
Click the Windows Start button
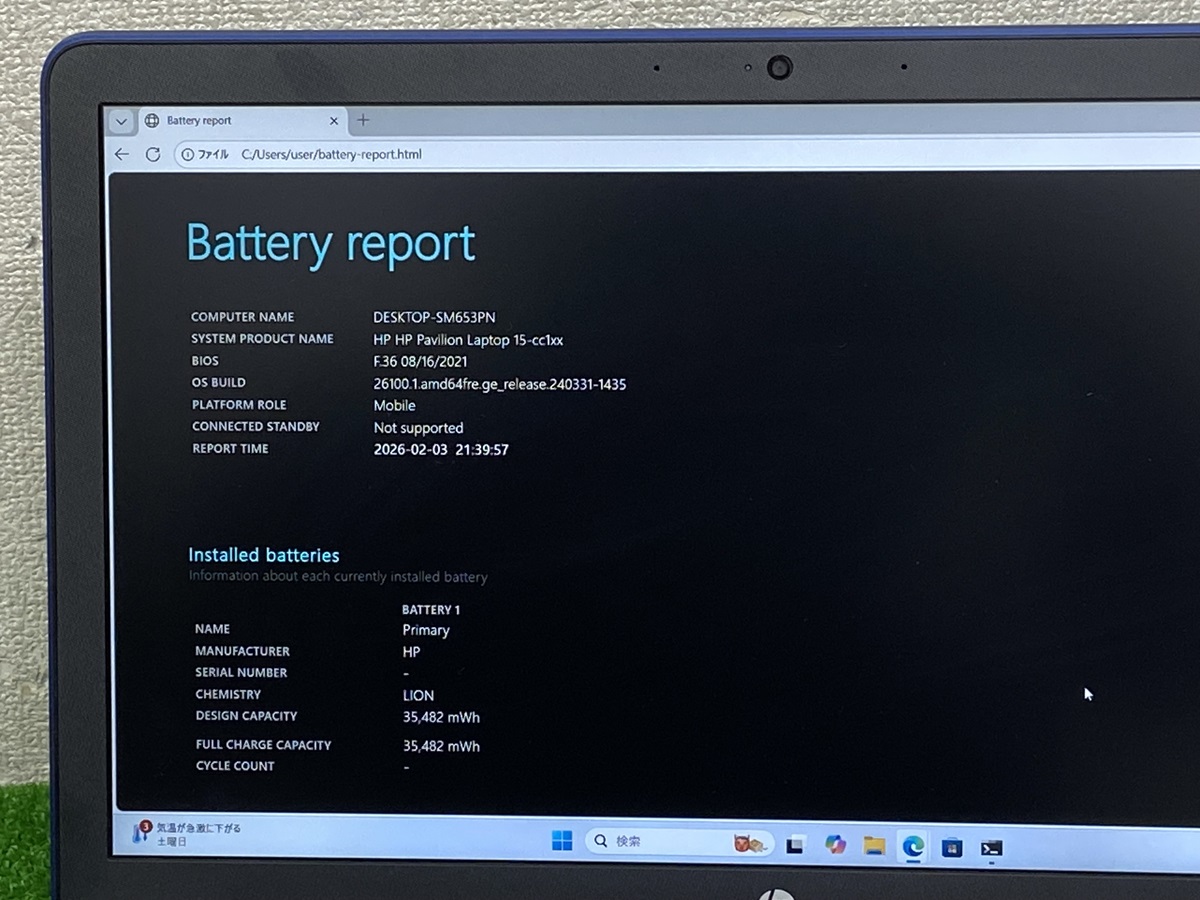562,843
